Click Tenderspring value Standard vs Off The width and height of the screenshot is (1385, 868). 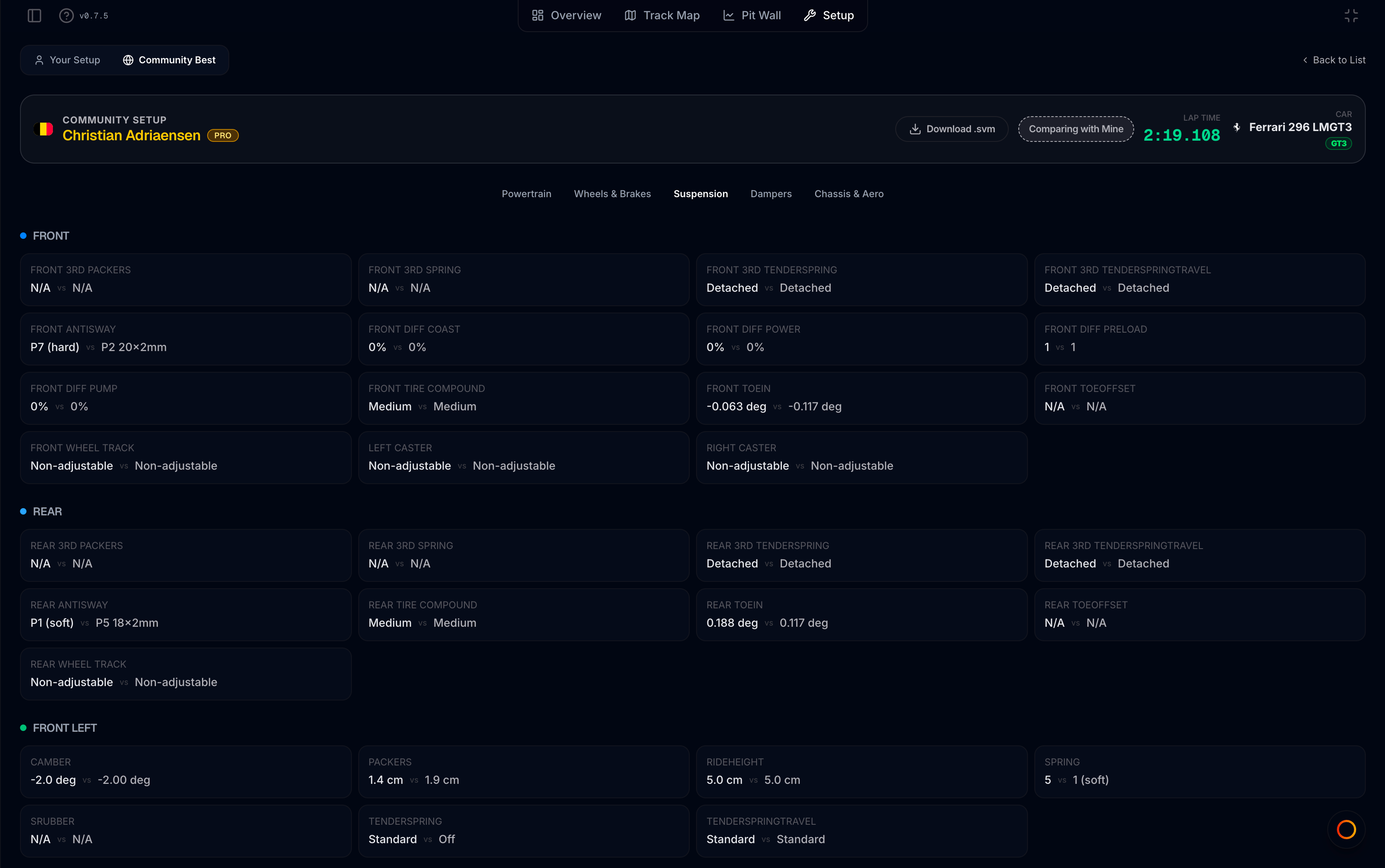tap(412, 839)
